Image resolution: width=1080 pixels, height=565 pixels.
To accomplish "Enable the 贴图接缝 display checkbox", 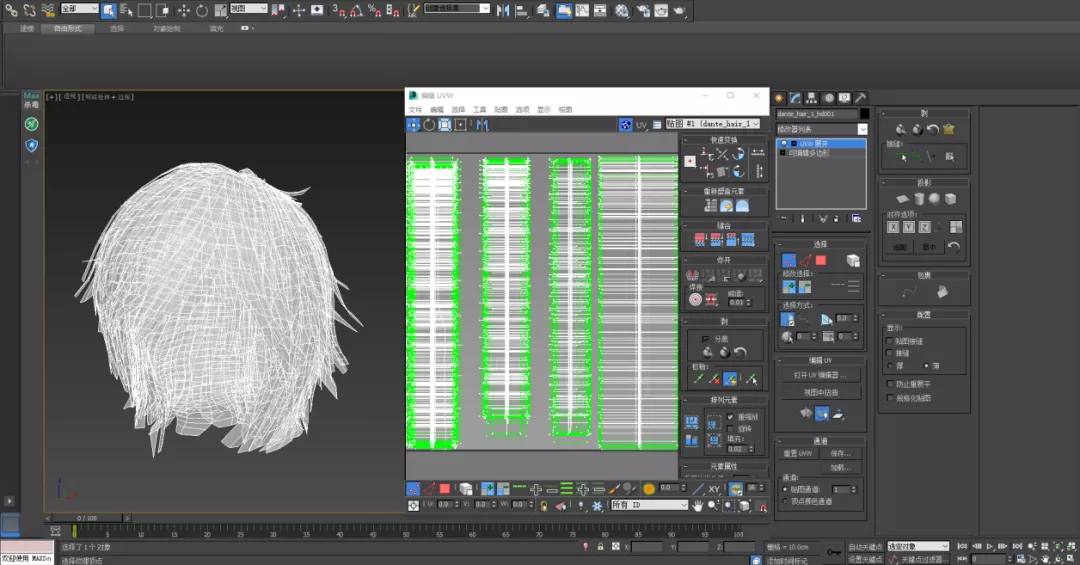I will [890, 341].
